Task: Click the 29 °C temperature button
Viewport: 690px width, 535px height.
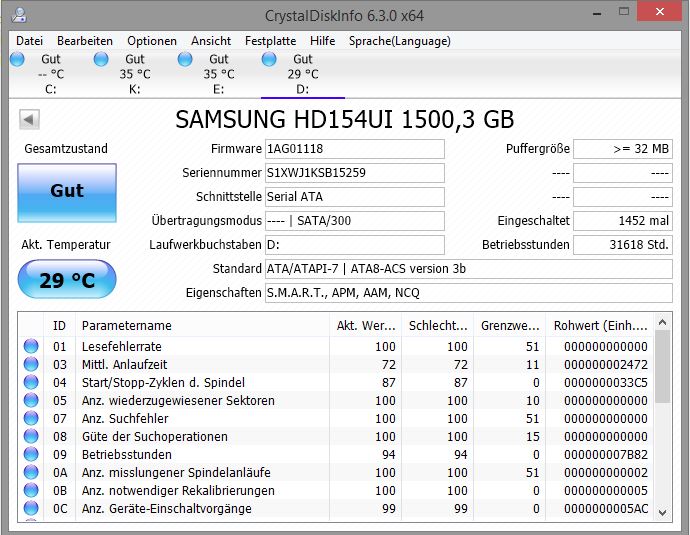Action: coord(67,279)
